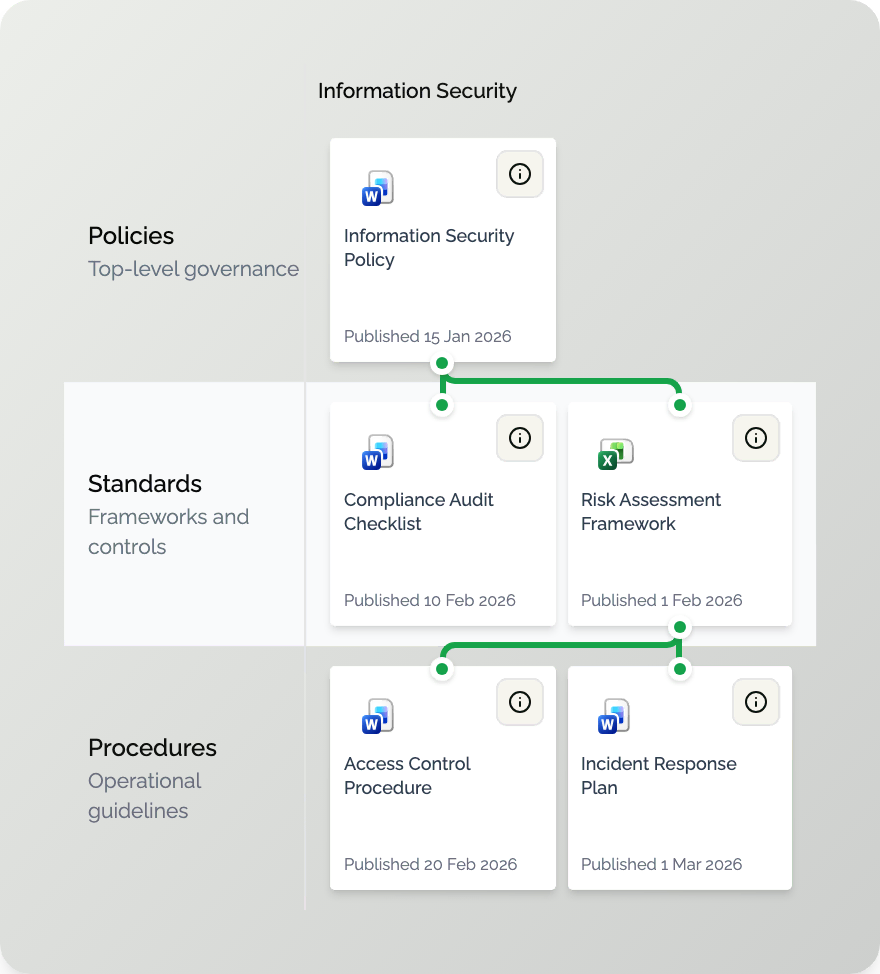Click the Excel icon on Risk Assessment Framework card
Image resolution: width=880 pixels, height=974 pixels.
613,452
